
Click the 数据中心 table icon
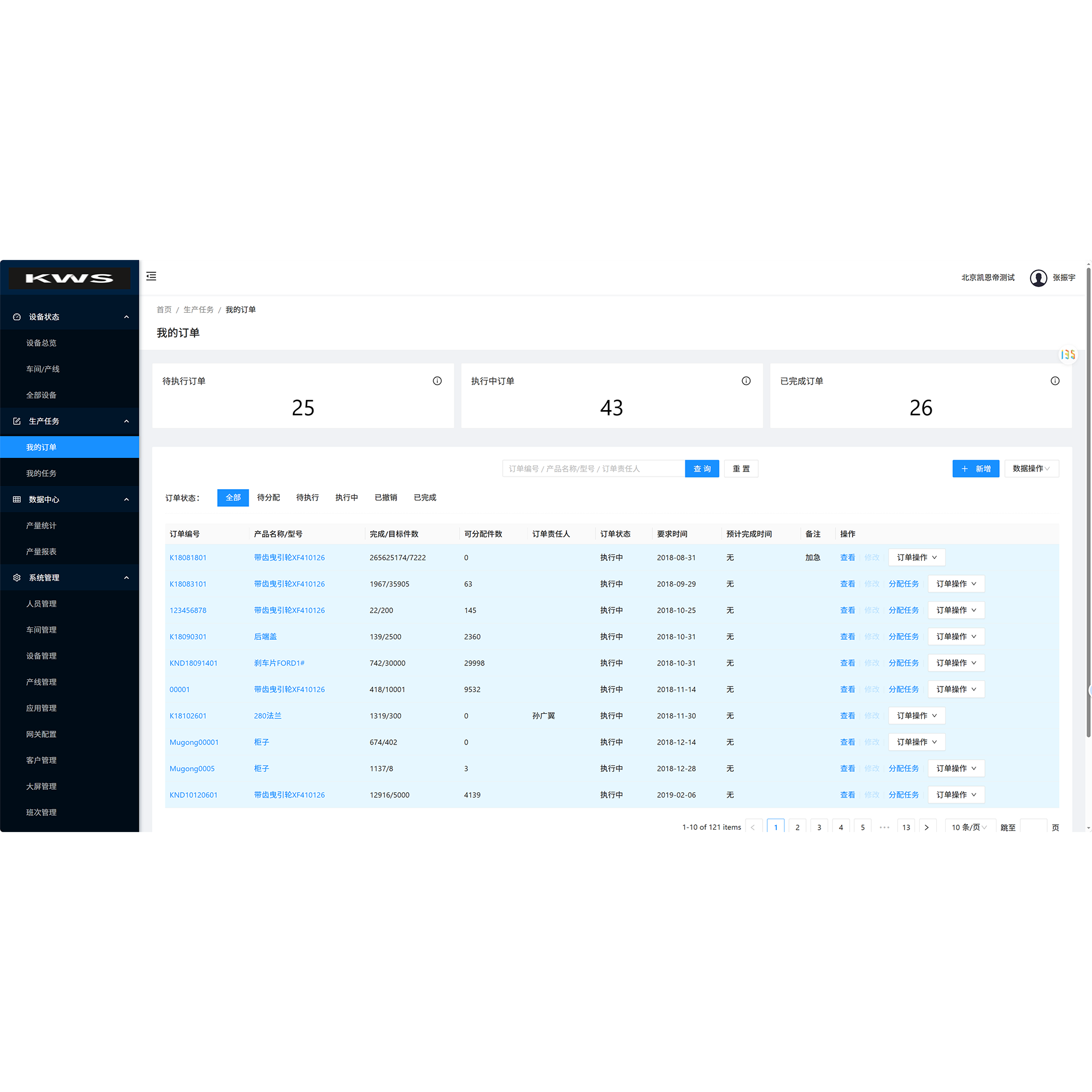pyautogui.click(x=17, y=499)
